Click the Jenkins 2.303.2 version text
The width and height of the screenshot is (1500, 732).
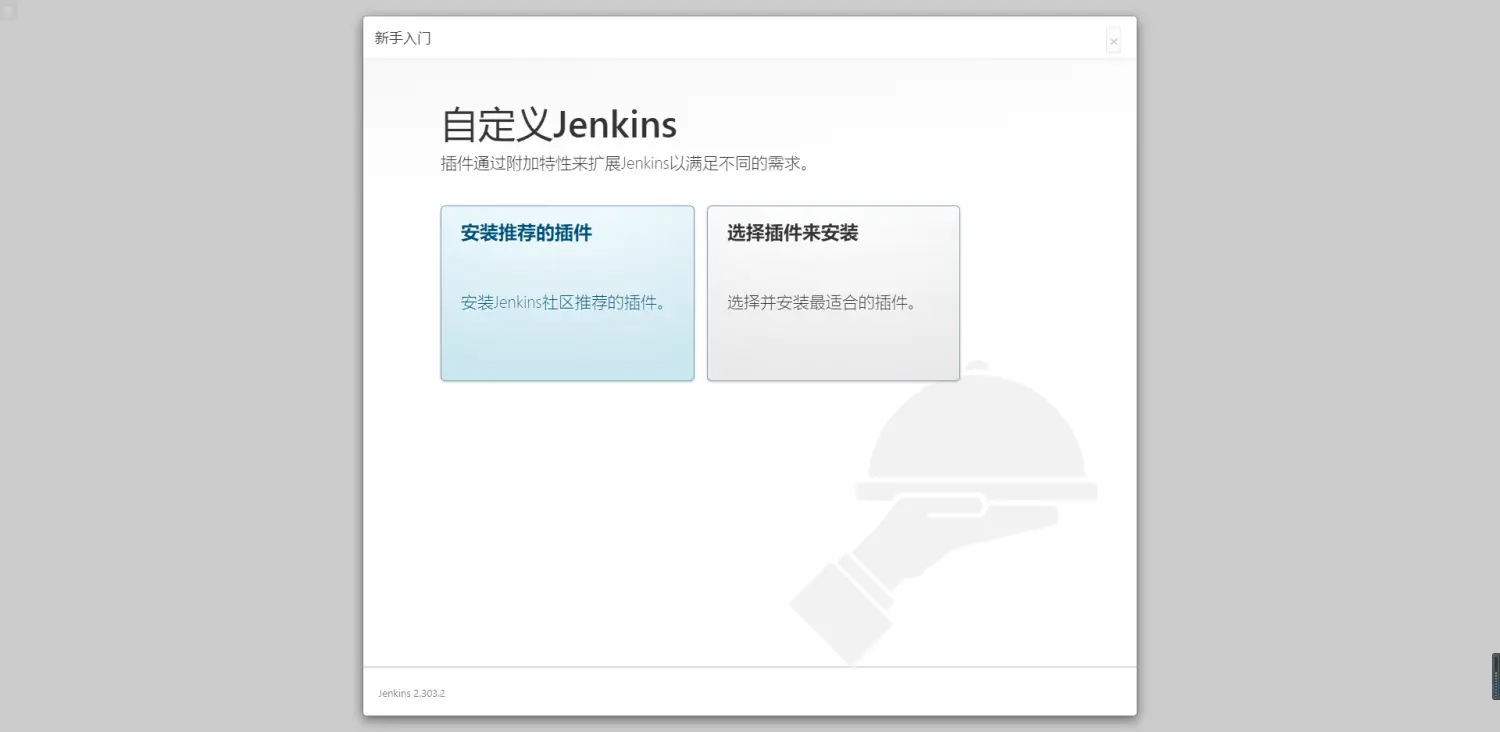coord(411,693)
